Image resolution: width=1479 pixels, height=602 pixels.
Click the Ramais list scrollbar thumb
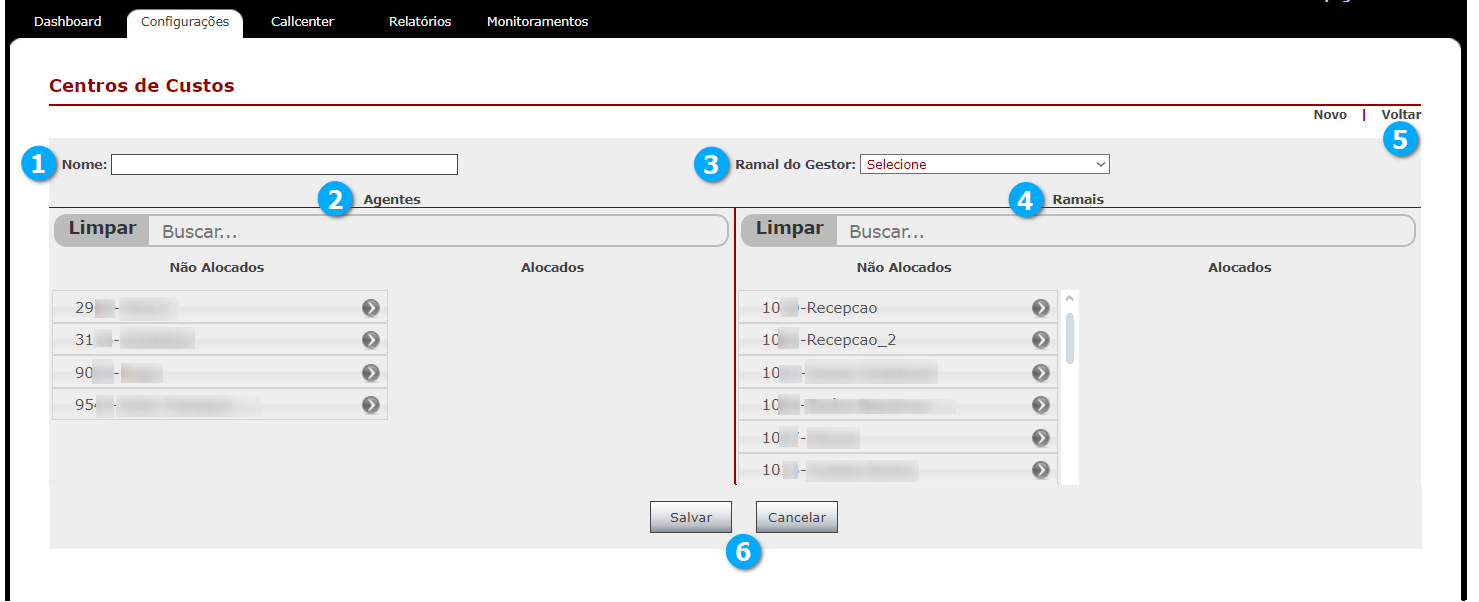click(1069, 338)
